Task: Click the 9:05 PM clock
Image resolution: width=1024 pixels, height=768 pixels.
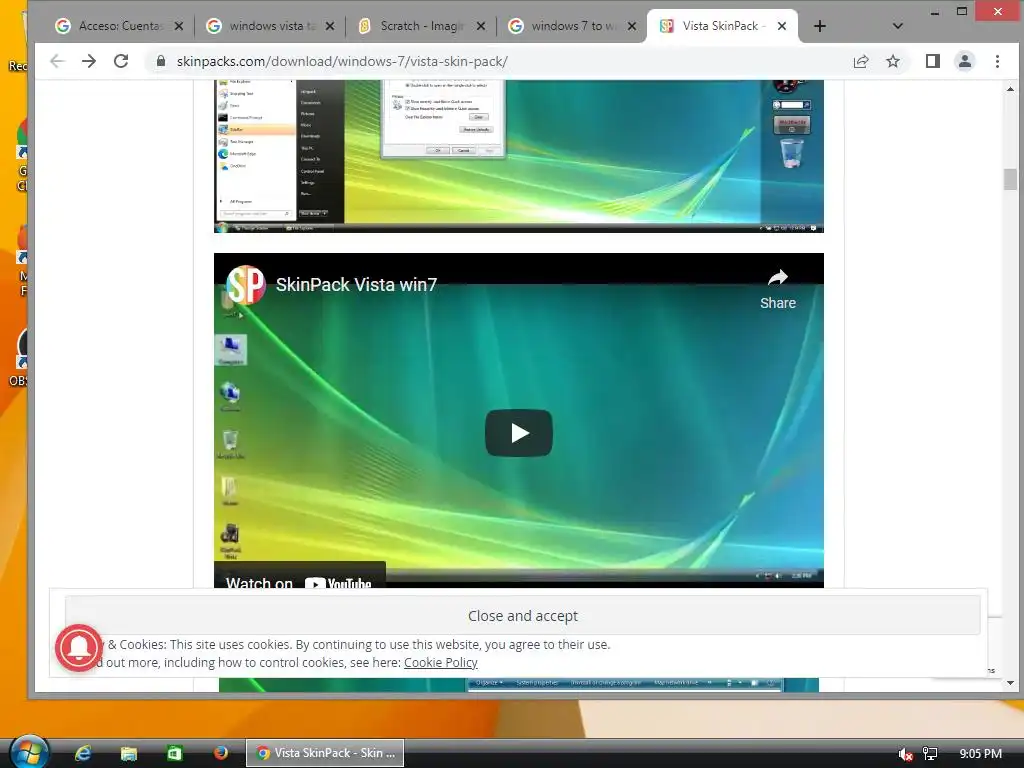Action: (x=980, y=754)
